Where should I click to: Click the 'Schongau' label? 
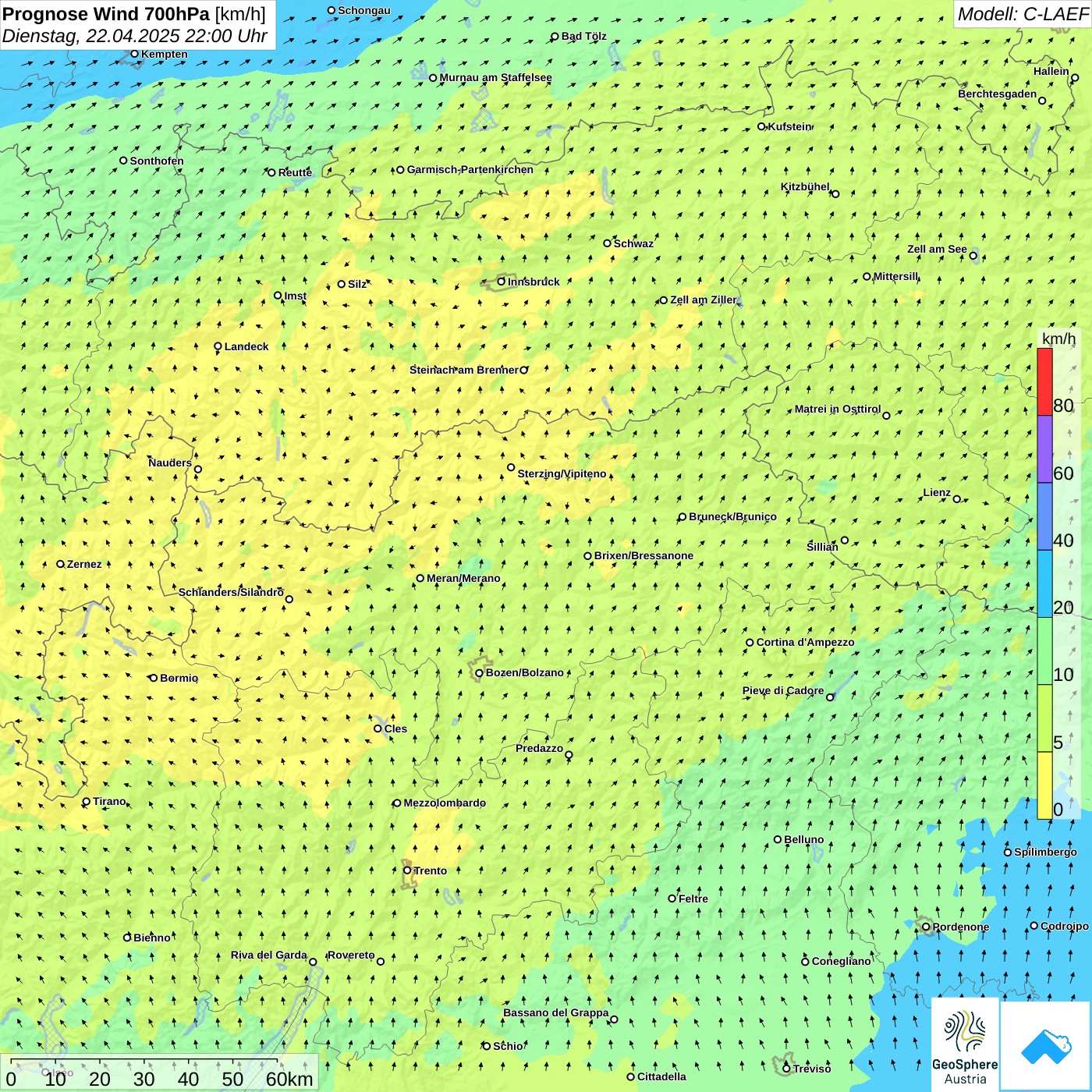point(363,10)
